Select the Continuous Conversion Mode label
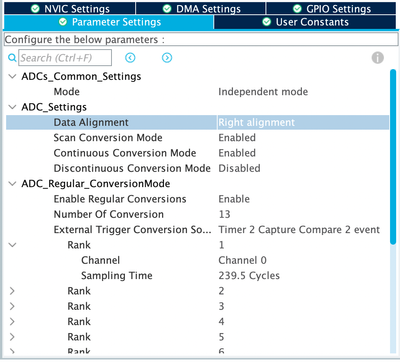The width and height of the screenshot is (400, 362). pos(125,153)
